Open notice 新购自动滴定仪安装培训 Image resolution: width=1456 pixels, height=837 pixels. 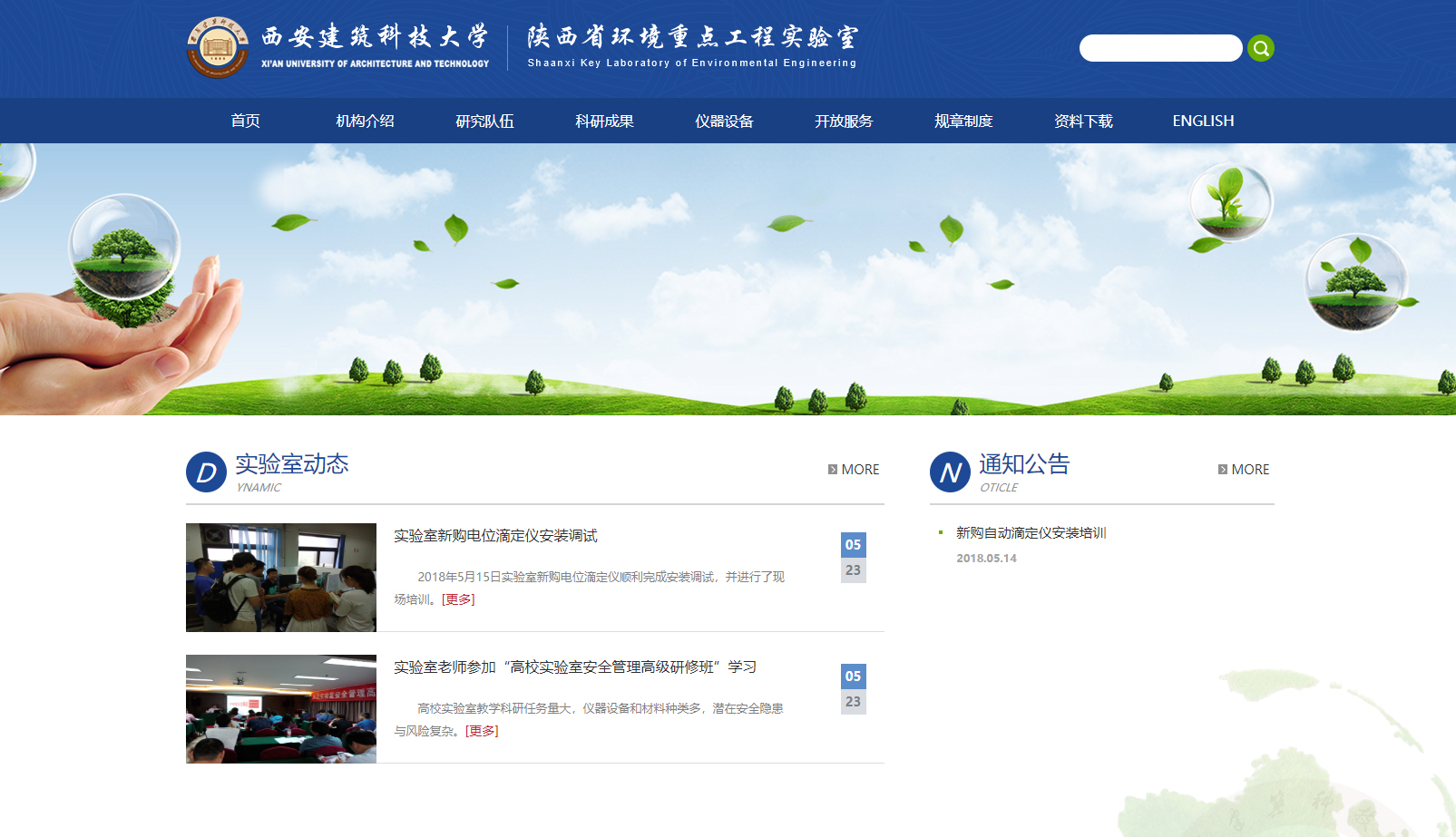pos(1031,532)
